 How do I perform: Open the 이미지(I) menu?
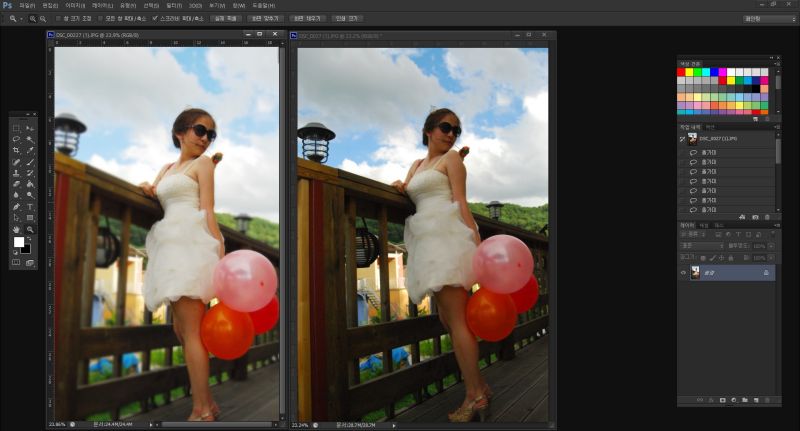tap(75, 5)
